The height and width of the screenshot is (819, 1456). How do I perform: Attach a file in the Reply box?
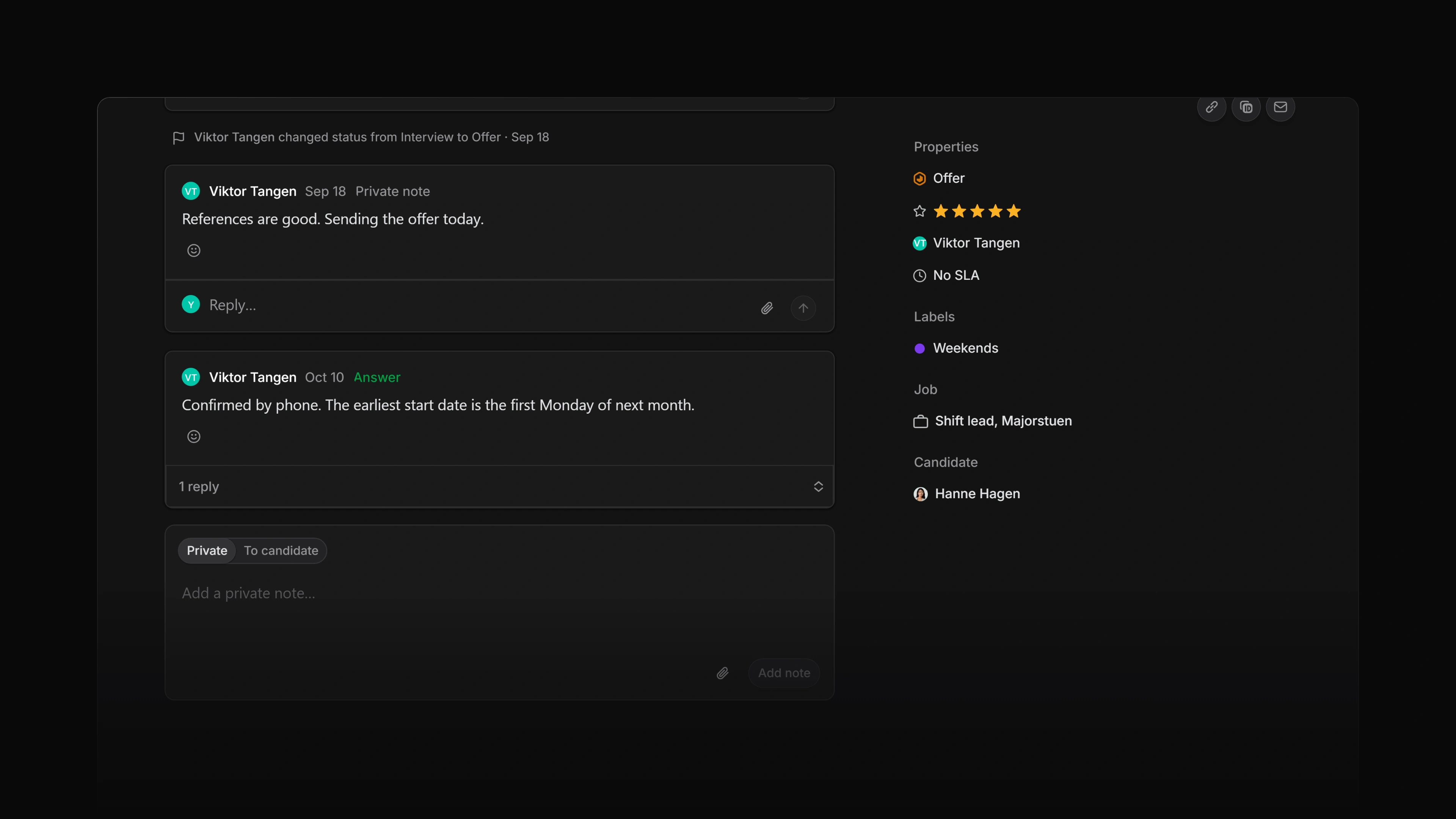pyautogui.click(x=767, y=308)
